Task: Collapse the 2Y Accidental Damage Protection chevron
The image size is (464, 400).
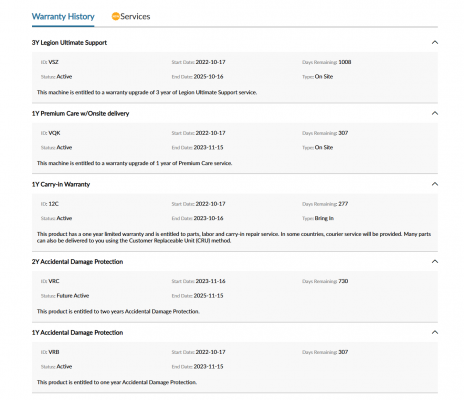Action: (435, 261)
